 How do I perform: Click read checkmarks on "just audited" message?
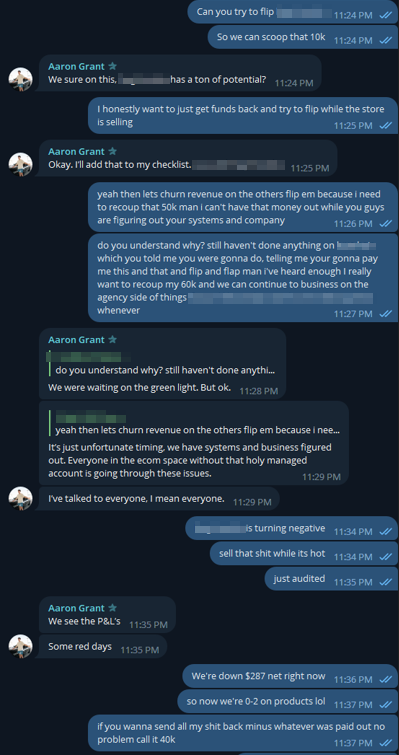coord(386,582)
